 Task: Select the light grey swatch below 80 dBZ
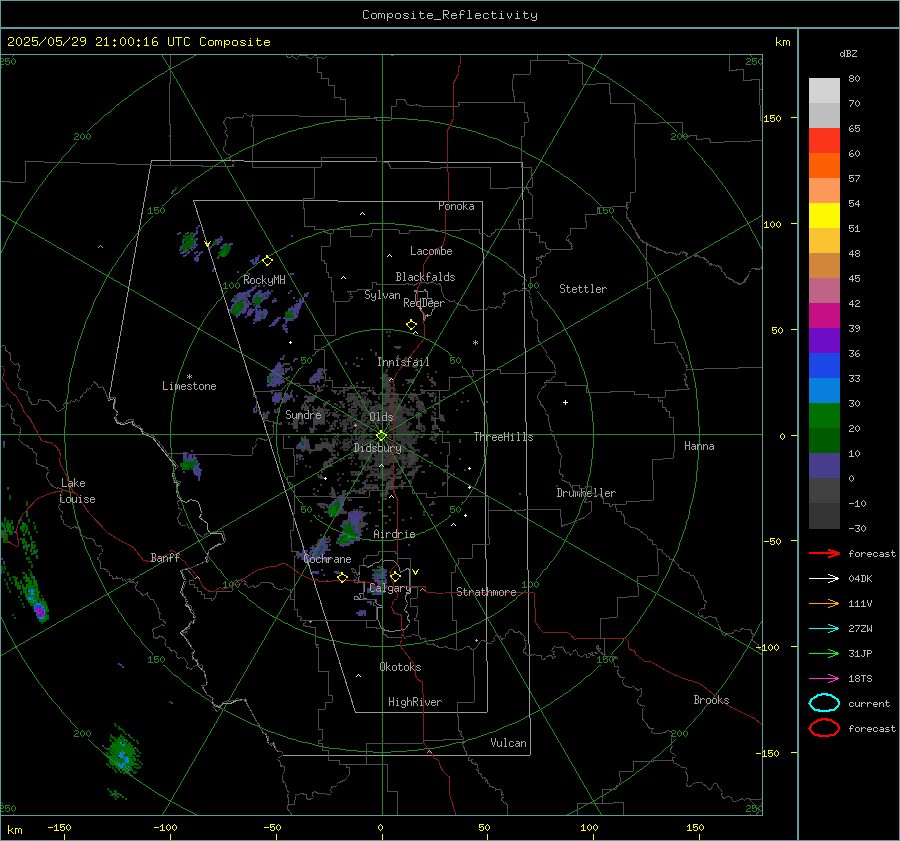tap(824, 91)
